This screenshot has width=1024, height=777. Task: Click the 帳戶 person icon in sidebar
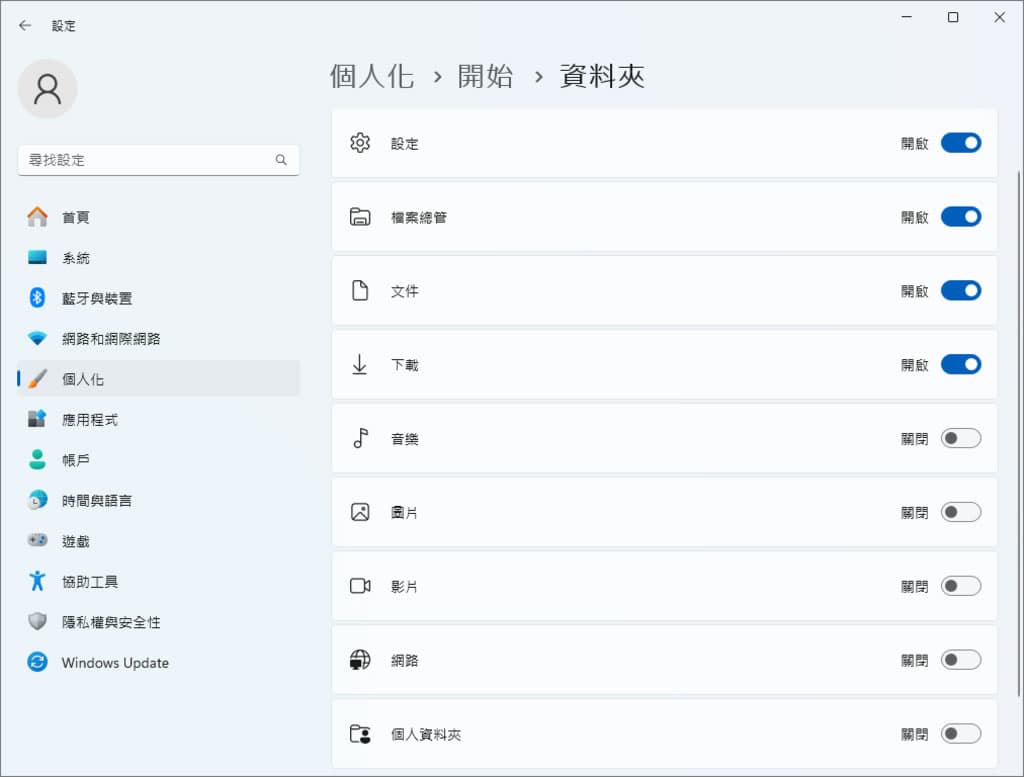coord(37,460)
